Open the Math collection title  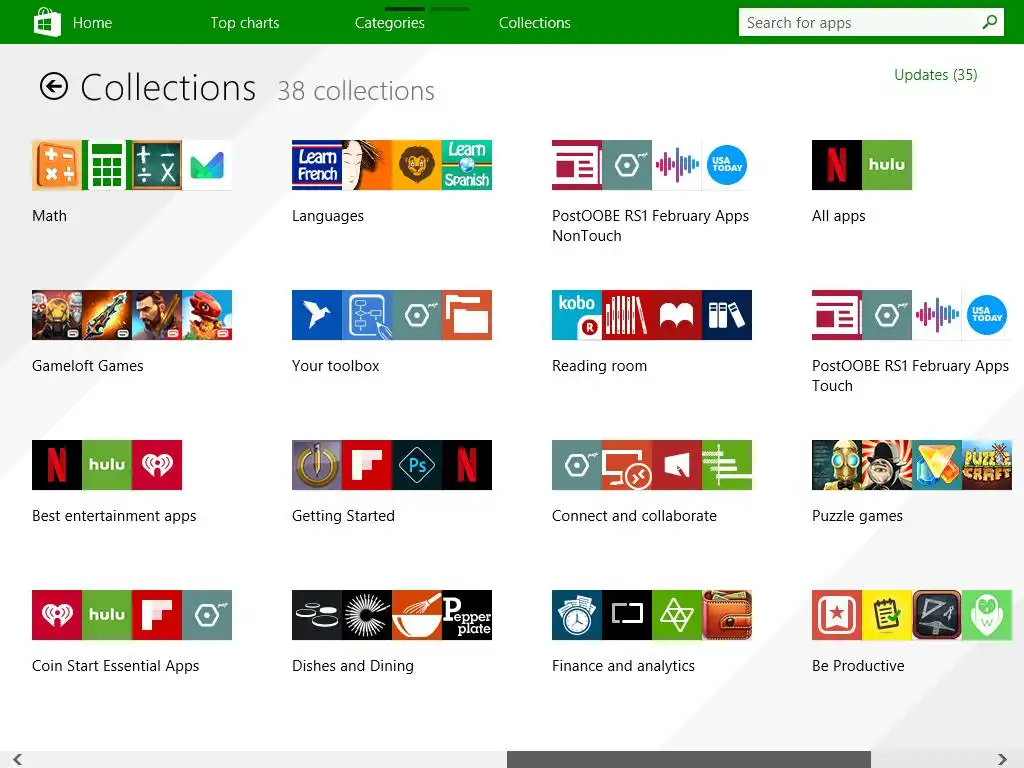(x=49, y=216)
